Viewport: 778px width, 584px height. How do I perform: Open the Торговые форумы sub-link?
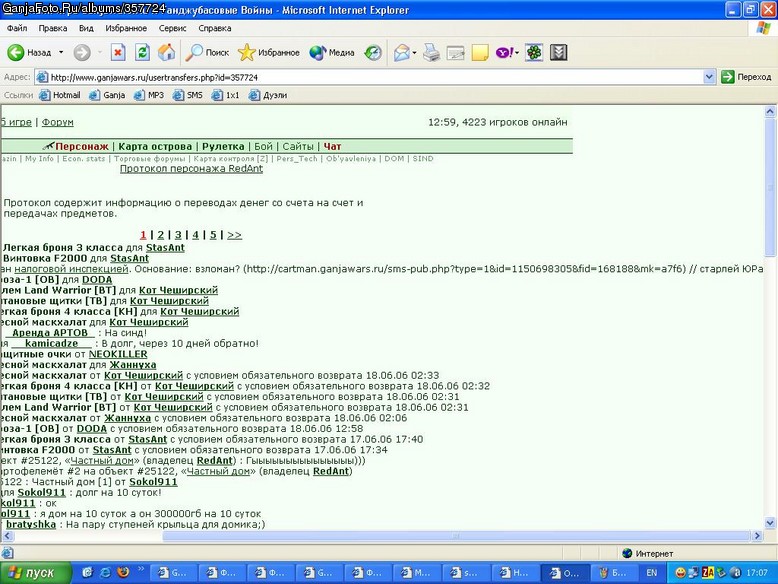pos(149,159)
